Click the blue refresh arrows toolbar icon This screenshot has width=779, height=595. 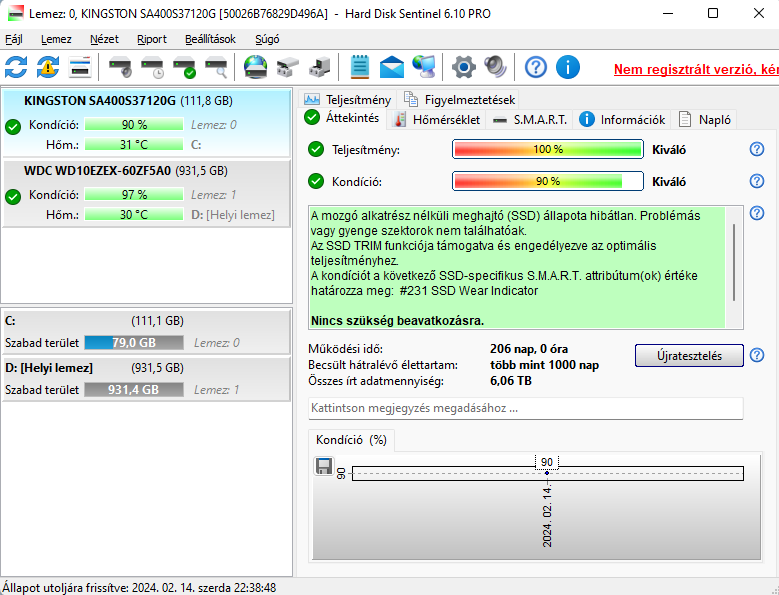[16, 67]
